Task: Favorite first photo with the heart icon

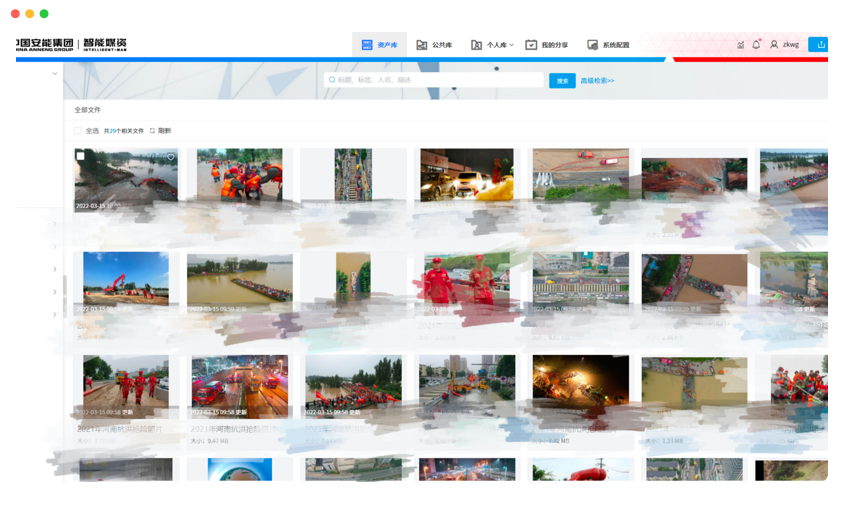Action: pos(171,157)
